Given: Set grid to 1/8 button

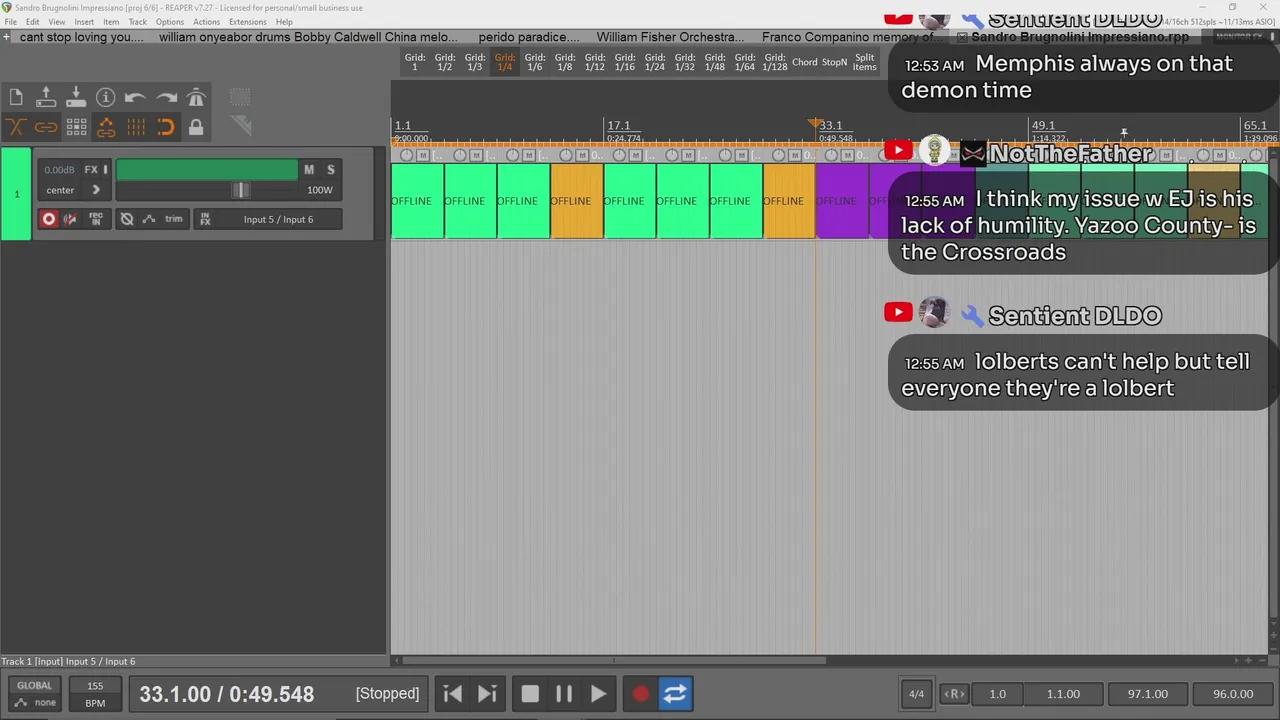Looking at the screenshot, I should (565, 62).
